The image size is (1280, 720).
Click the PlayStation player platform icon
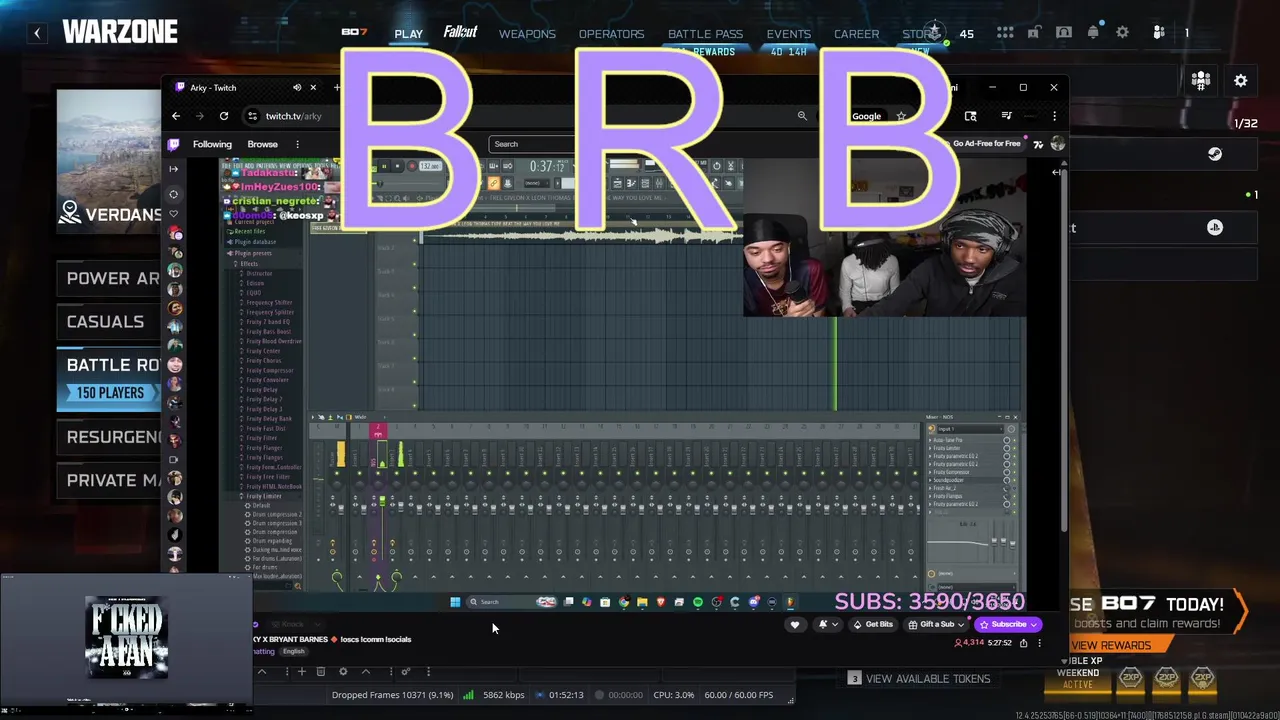click(1214, 228)
